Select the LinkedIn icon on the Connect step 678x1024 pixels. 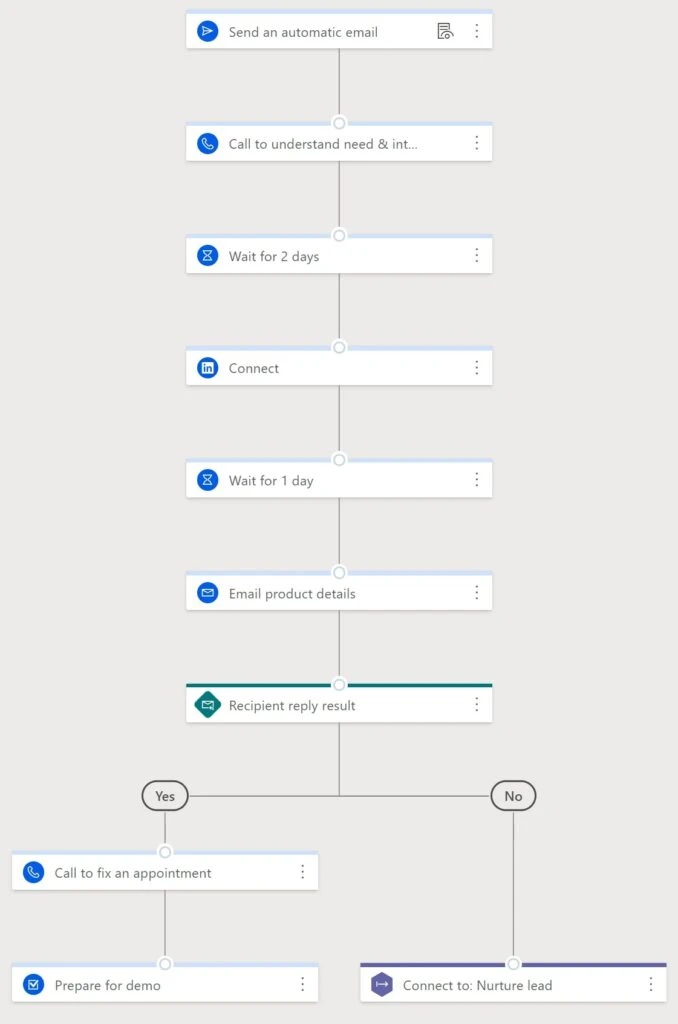click(x=208, y=368)
